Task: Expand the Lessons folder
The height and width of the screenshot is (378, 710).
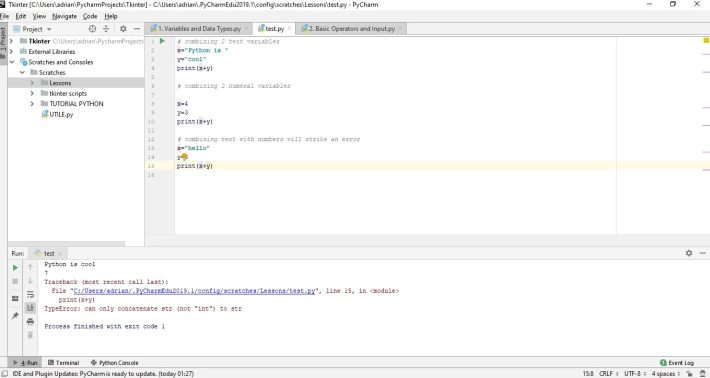Action: tap(32, 83)
